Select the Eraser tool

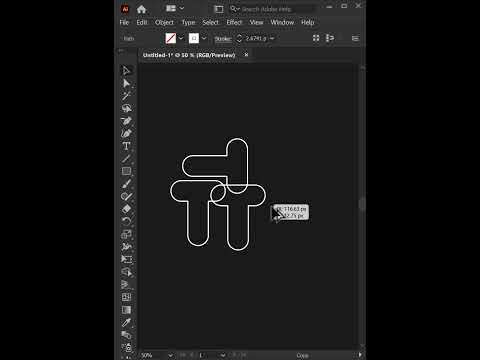tap(126, 209)
